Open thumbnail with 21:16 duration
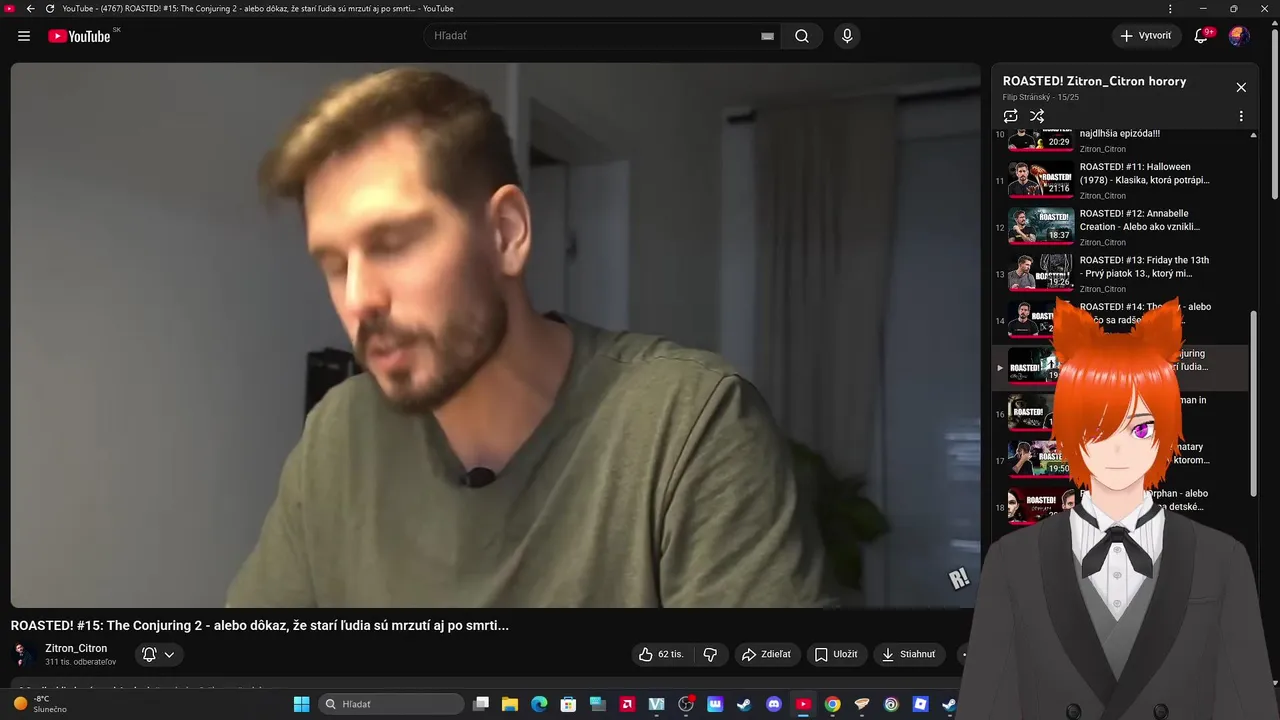Image resolution: width=1280 pixels, height=720 pixels. coord(1040,180)
